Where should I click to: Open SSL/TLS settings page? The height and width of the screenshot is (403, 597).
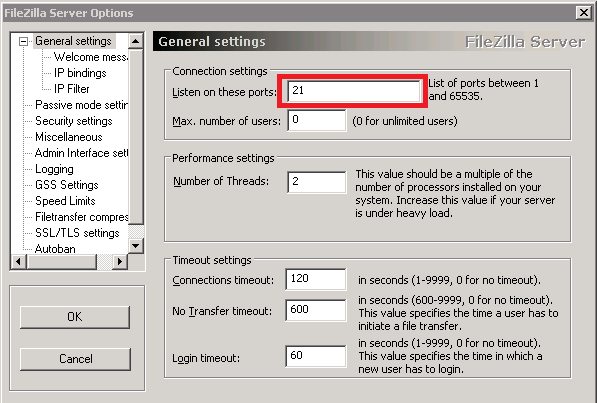[x=77, y=233]
